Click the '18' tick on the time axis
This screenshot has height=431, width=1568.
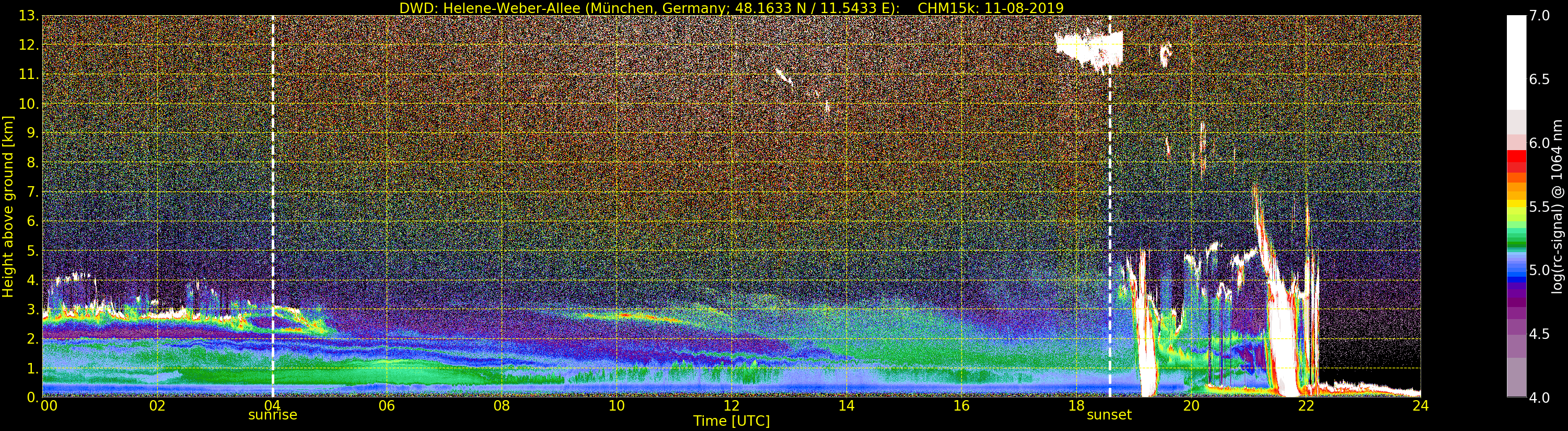[1076, 405]
